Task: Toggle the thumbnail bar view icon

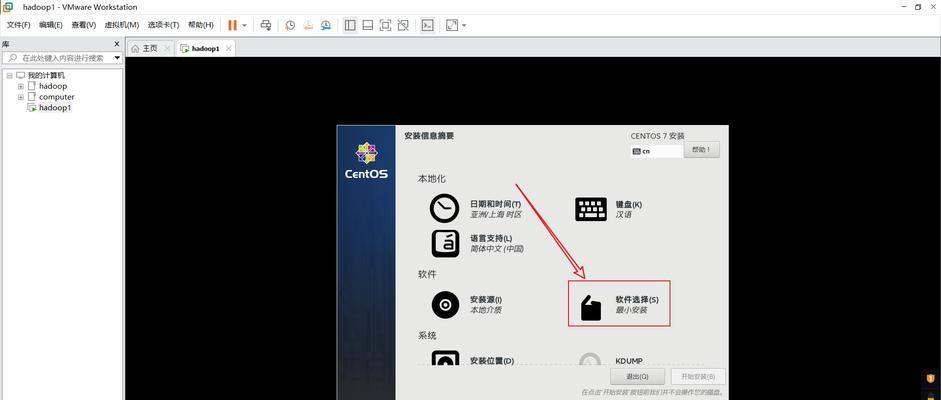Action: [368, 25]
